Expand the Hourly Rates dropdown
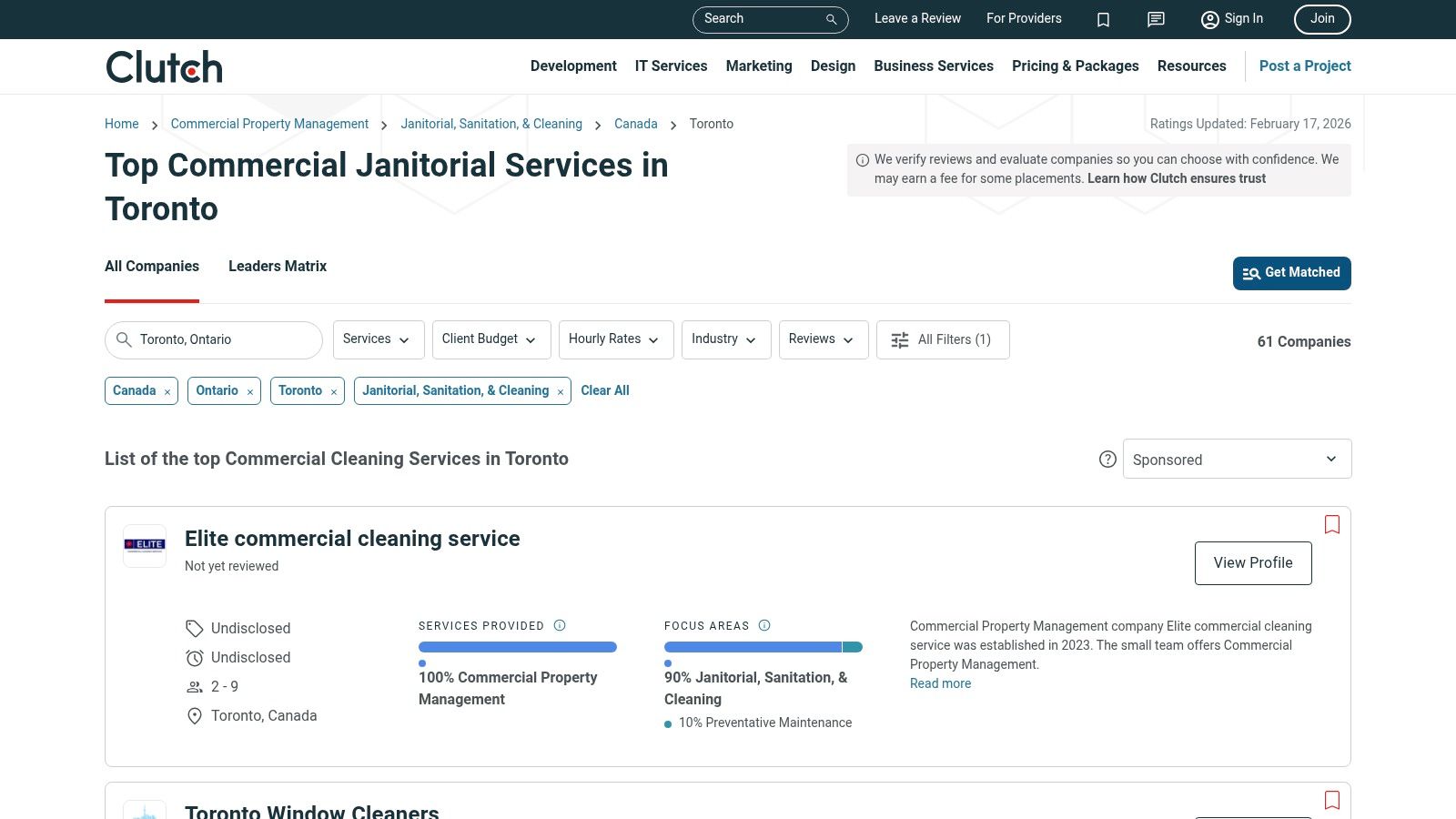The width and height of the screenshot is (1456, 819). click(616, 339)
